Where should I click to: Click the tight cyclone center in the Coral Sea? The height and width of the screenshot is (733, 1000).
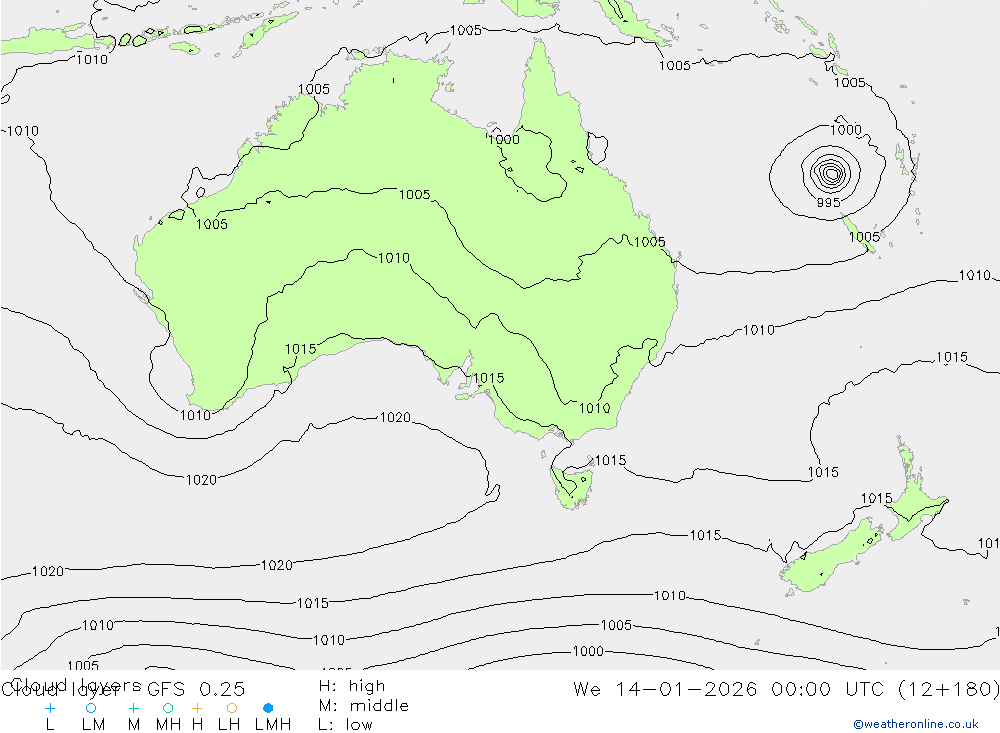(x=831, y=173)
